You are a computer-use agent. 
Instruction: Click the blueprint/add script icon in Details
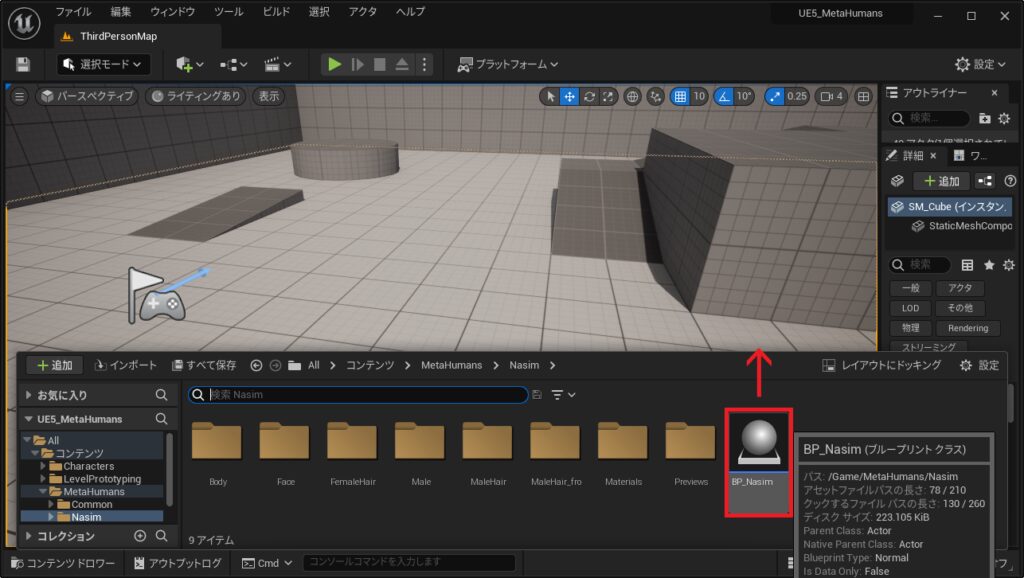tap(985, 181)
